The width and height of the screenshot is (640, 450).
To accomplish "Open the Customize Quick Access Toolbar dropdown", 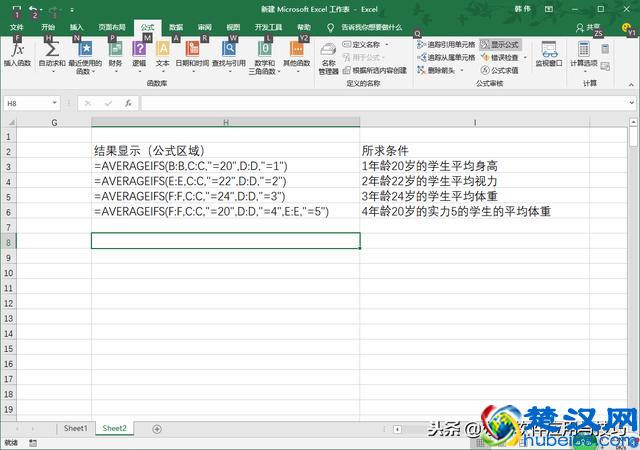I will tap(72, 9).
